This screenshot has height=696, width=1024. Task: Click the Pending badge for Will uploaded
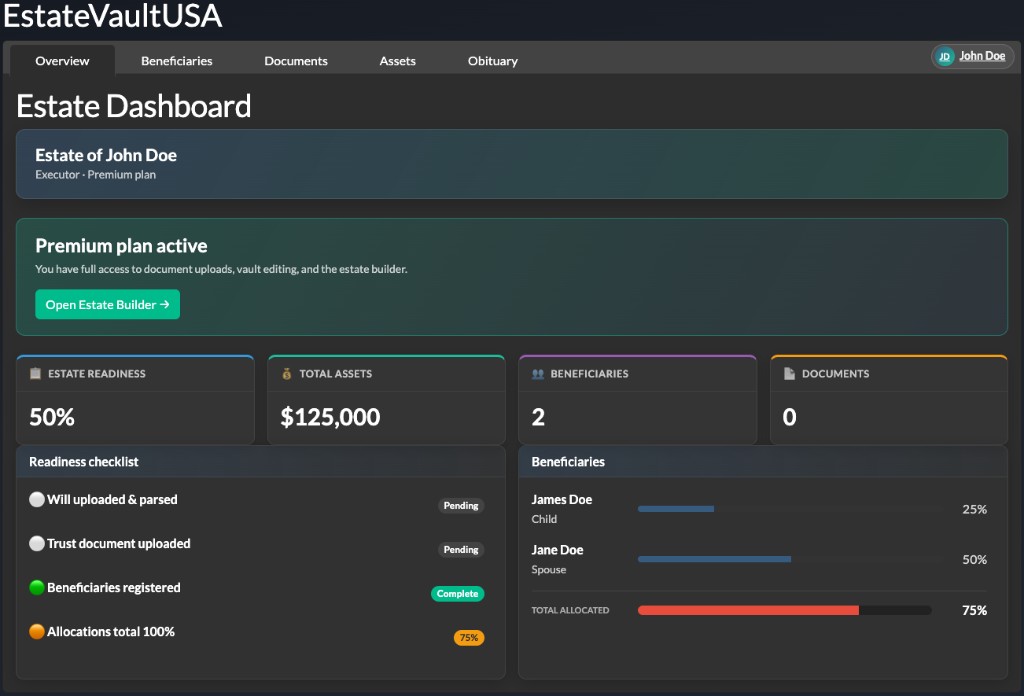coord(461,505)
